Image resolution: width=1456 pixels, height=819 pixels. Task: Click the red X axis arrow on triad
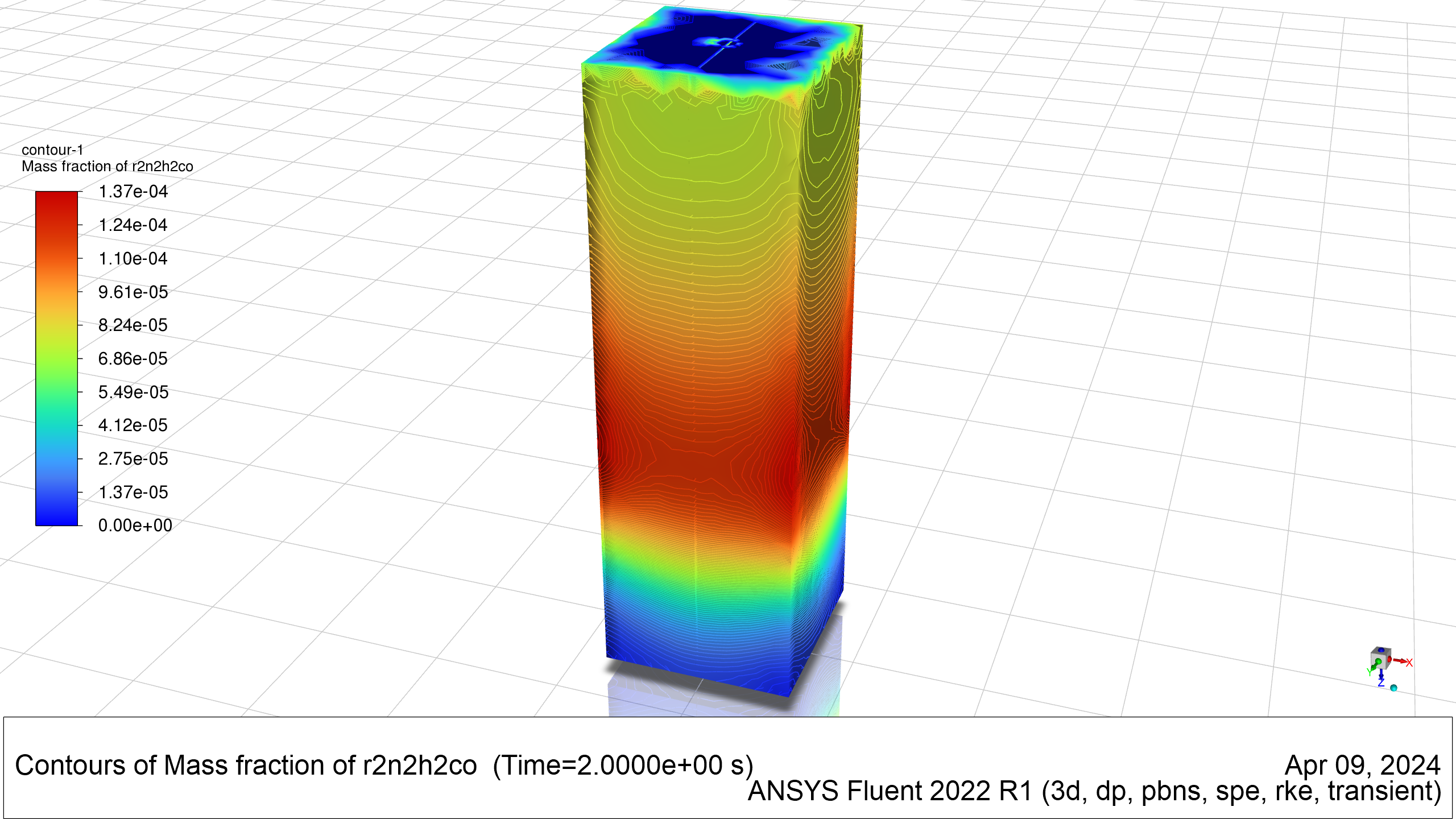click(1400, 661)
